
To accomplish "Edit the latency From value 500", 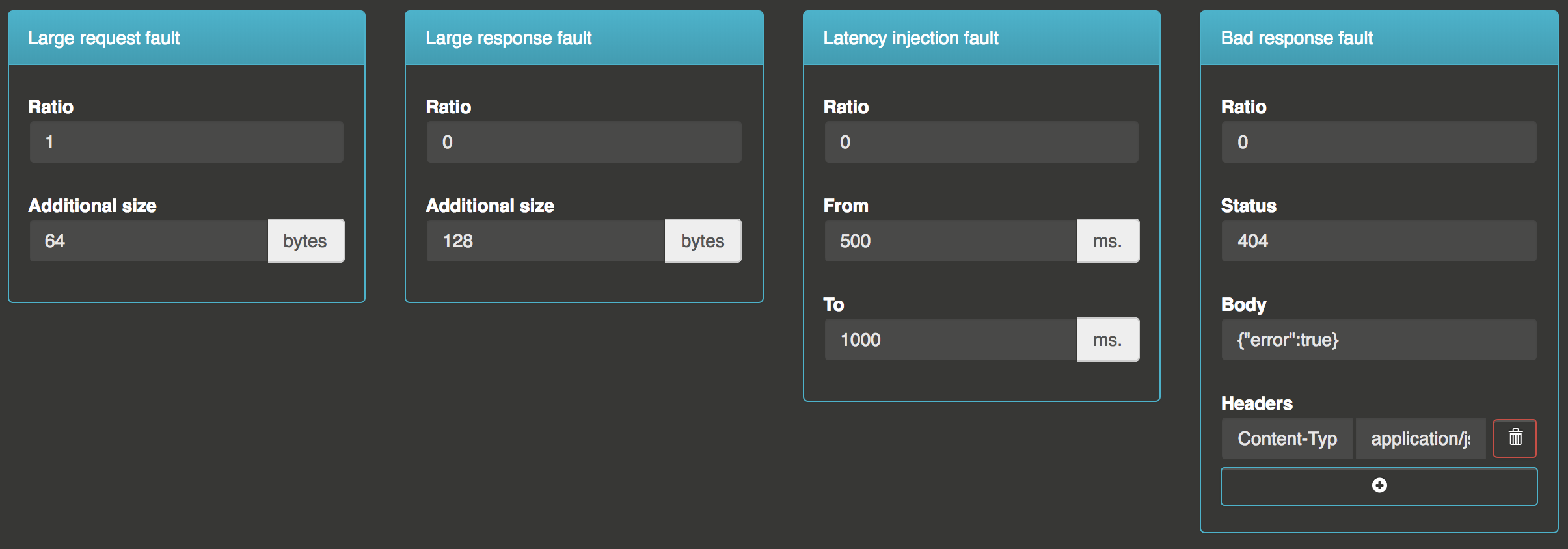I will tap(951, 241).
